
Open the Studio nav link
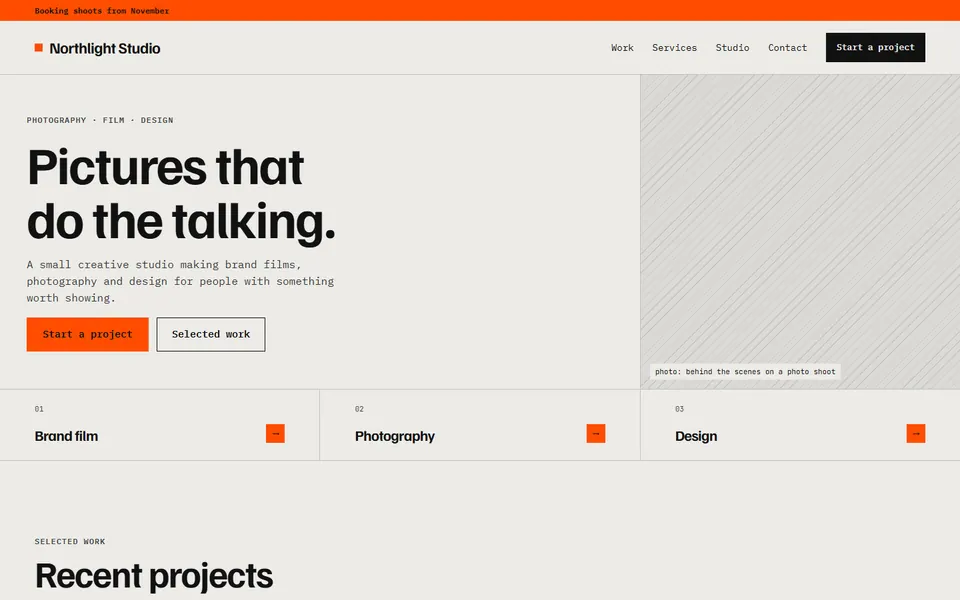732,48
